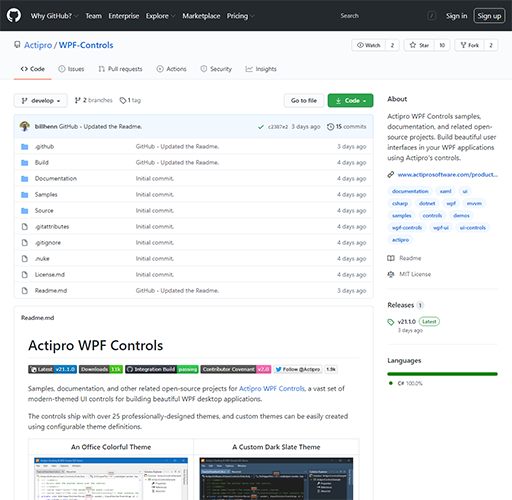Click the Source folder icon
This screenshot has width=512, height=500.
tap(25, 211)
